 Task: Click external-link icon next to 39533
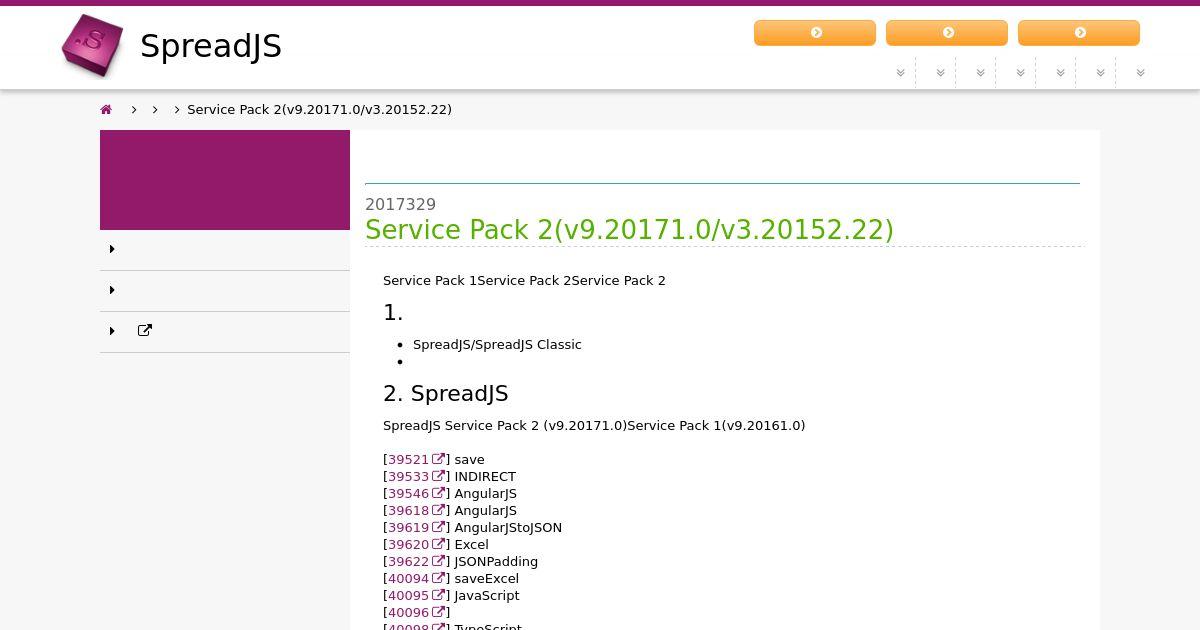coord(438,476)
